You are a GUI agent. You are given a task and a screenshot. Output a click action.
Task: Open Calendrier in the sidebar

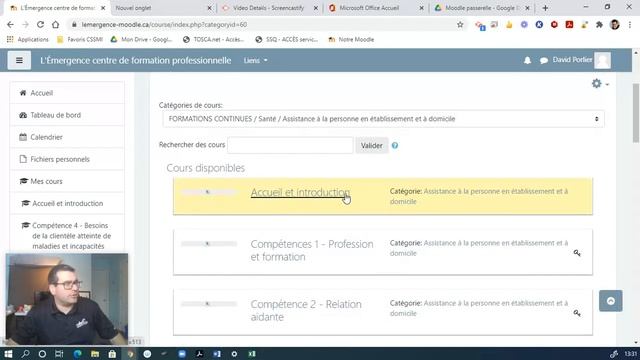point(67,137)
